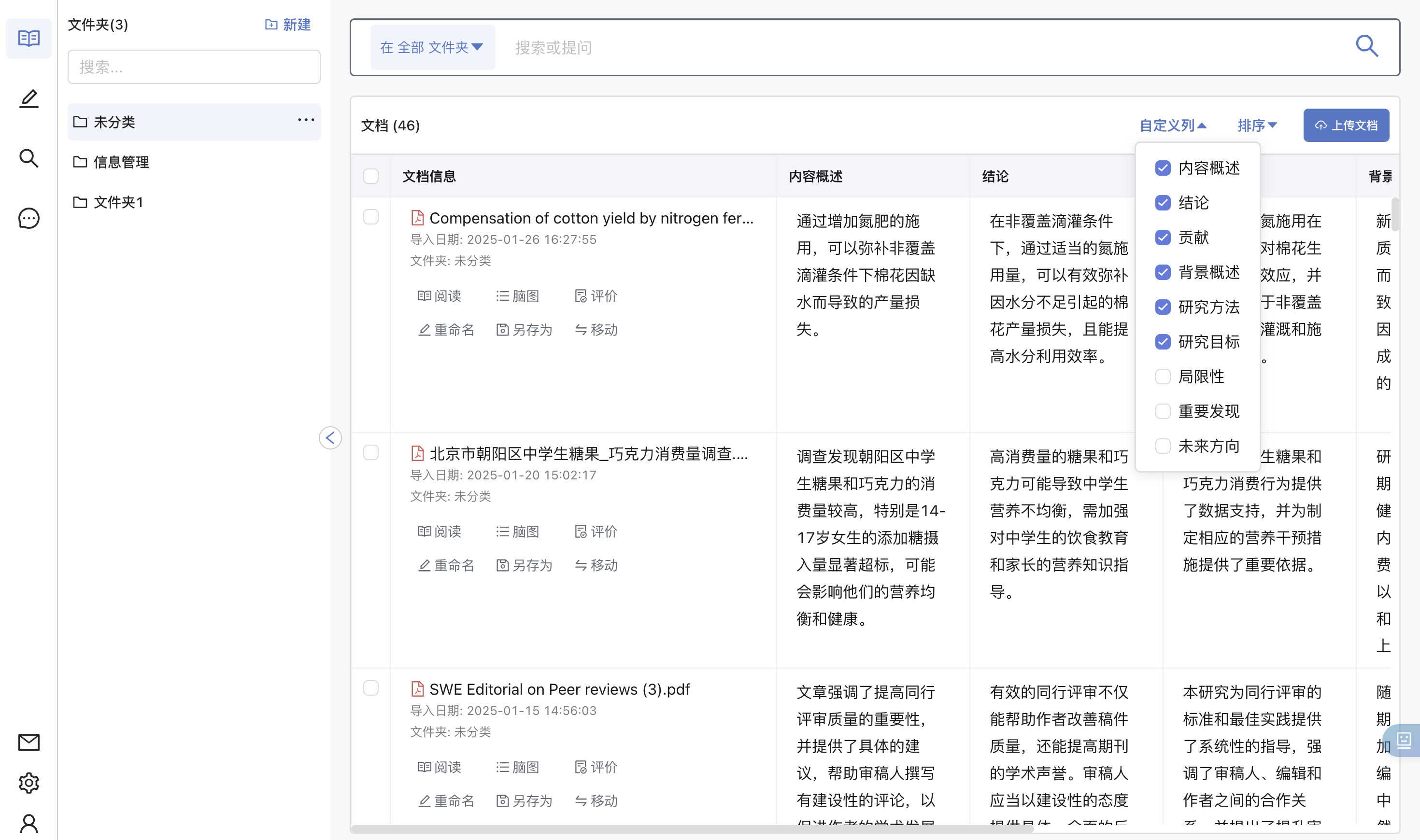Click 评价 for 北京市朝阳区 document
This screenshot has height=840, width=1420.
tap(596, 532)
